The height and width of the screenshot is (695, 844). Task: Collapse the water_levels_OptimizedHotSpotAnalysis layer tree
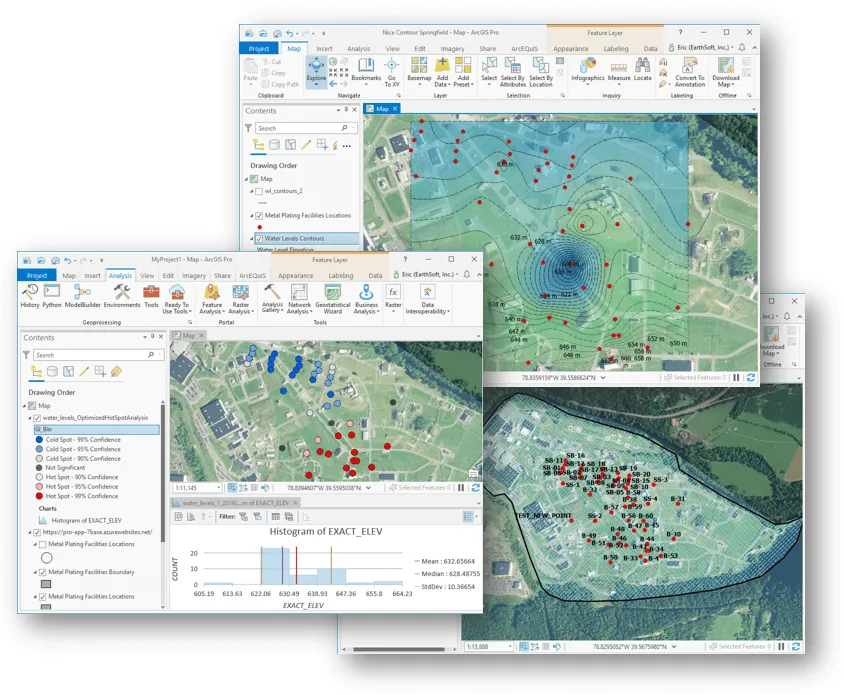pos(30,418)
